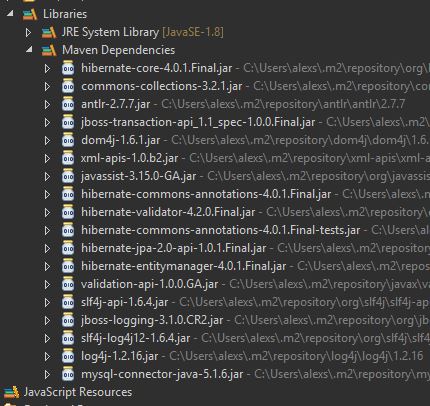Expand slf4j-api-1.6.4.jar node

pos(47,302)
